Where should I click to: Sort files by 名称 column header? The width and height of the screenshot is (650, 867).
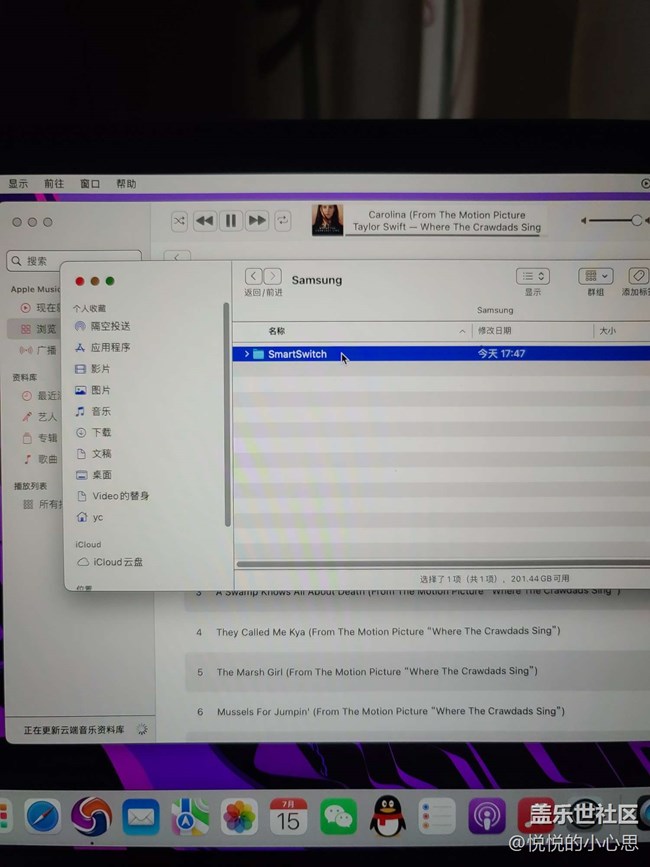click(x=277, y=330)
